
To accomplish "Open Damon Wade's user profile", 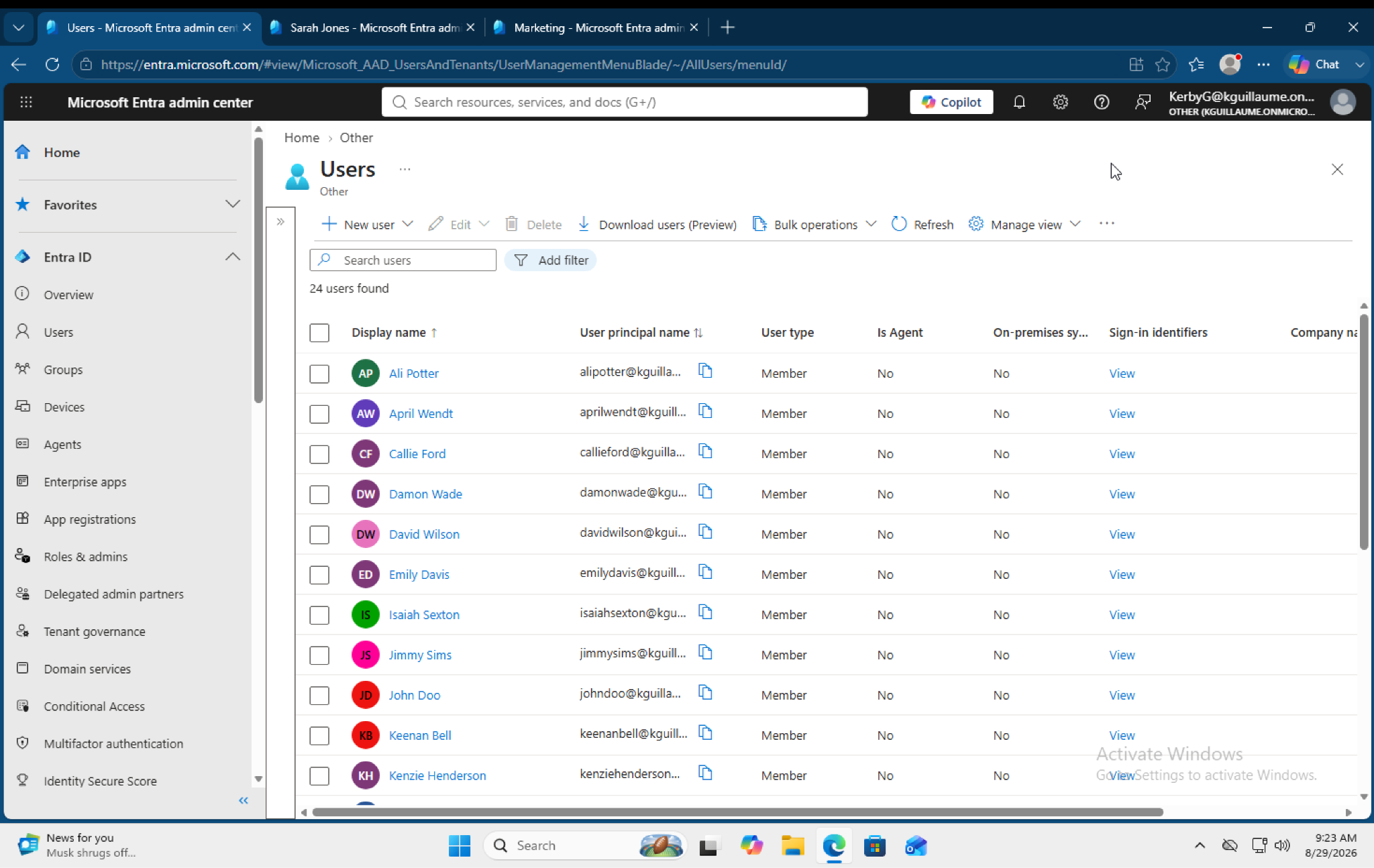I will coord(425,494).
